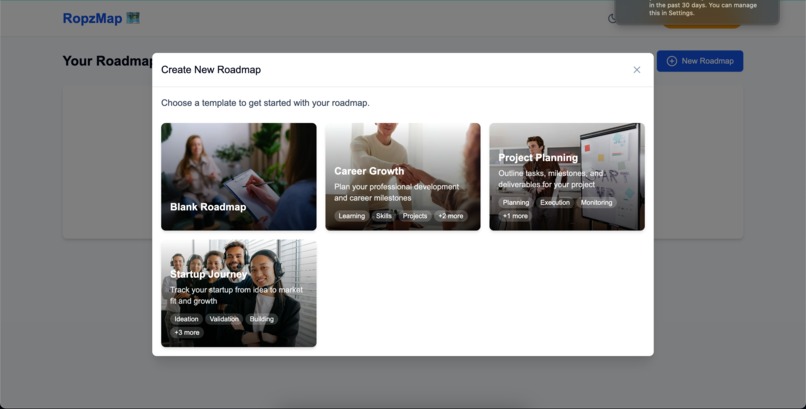
Task: Click the +2 more tag on Career Growth
Action: click(451, 216)
